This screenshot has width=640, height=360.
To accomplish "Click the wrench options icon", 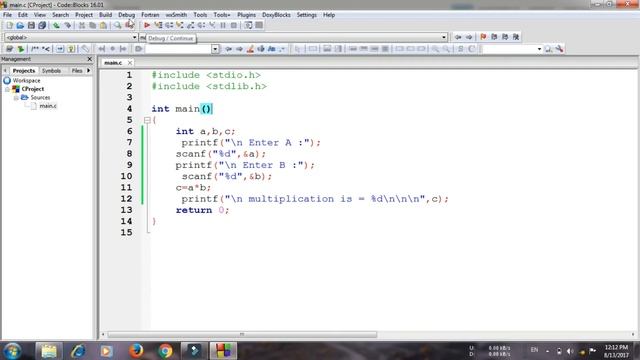I will click(559, 49).
